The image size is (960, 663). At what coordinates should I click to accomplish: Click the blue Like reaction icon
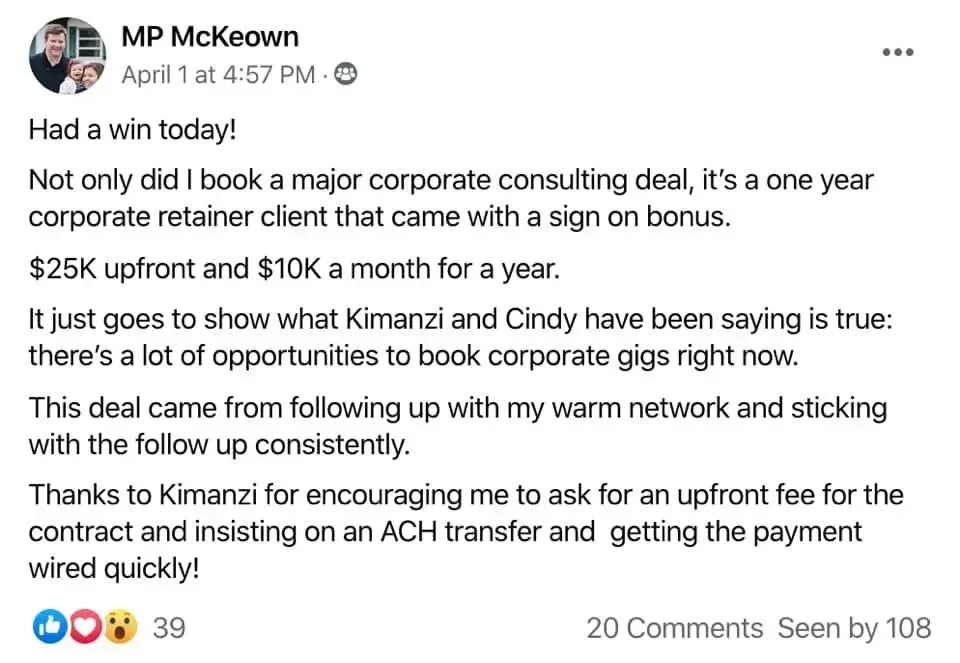(50, 627)
